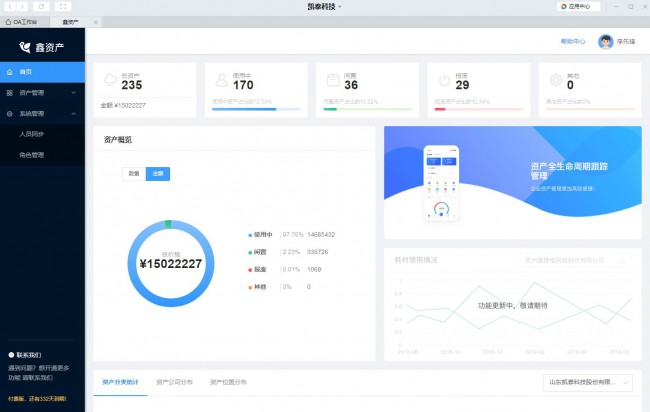Click the 首页 home icon in sidebar

[9, 72]
